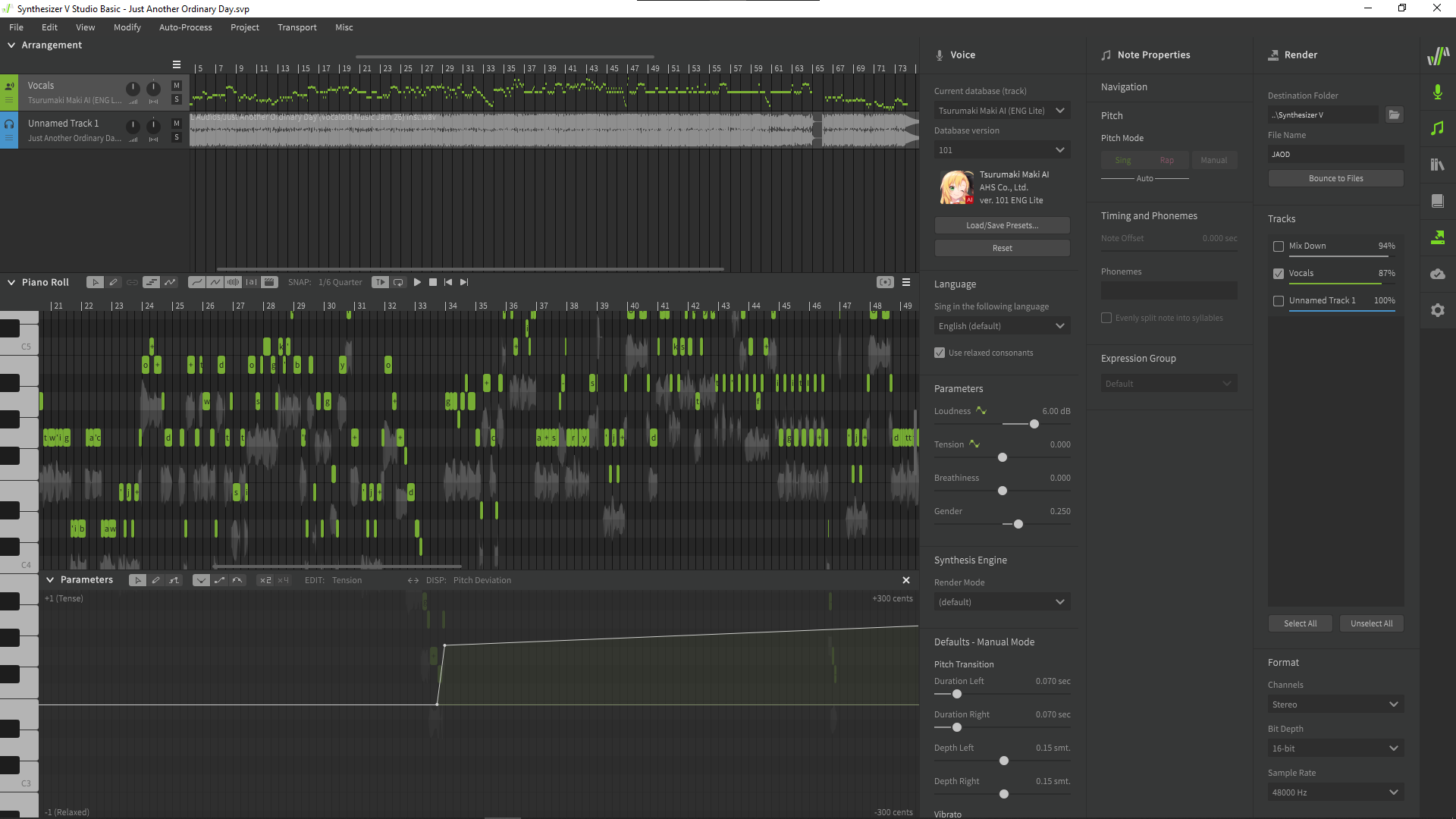Open the Project menu
The height and width of the screenshot is (819, 1456).
pos(245,27)
